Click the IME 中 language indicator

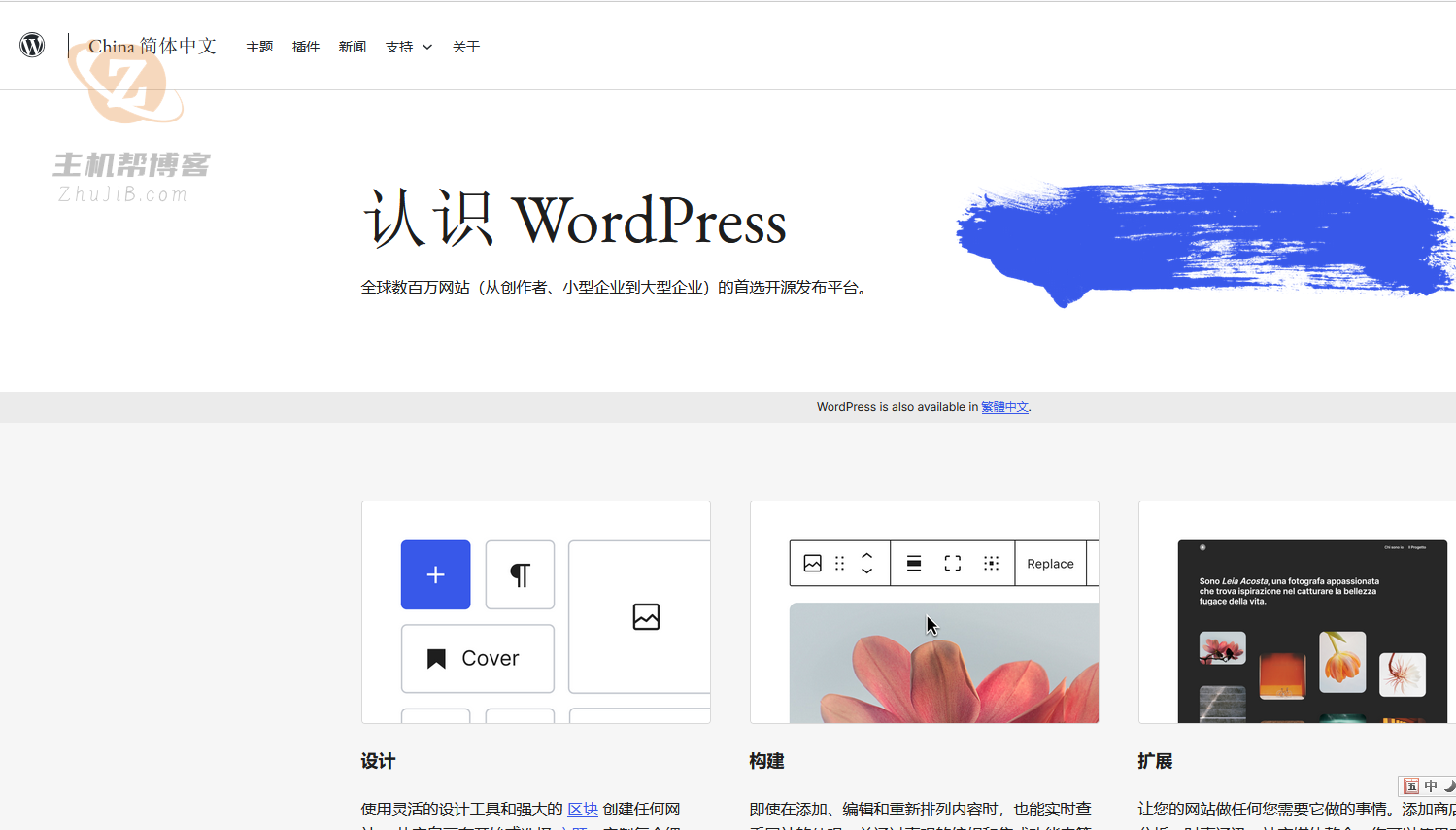point(1431,786)
